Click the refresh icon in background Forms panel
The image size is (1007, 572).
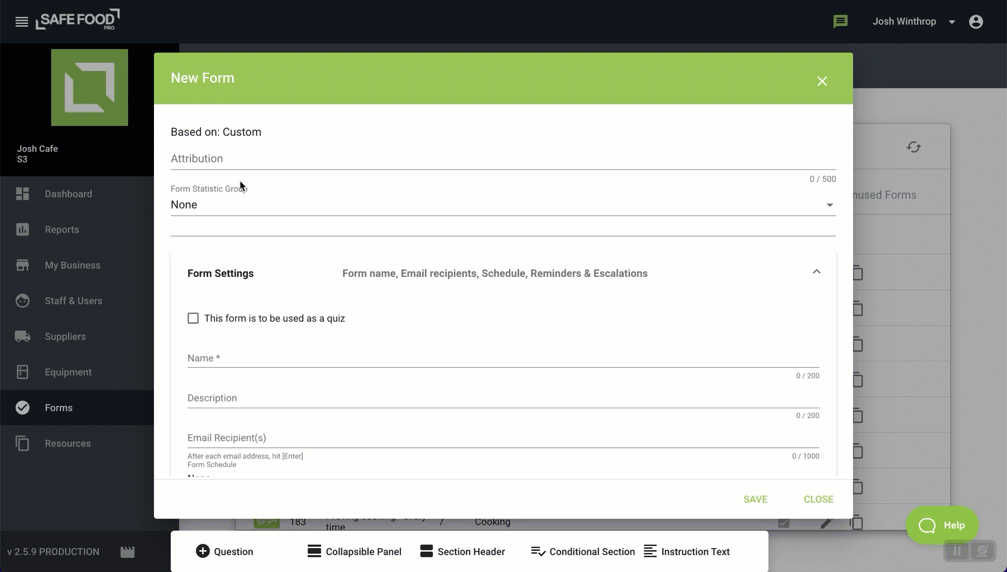click(913, 147)
